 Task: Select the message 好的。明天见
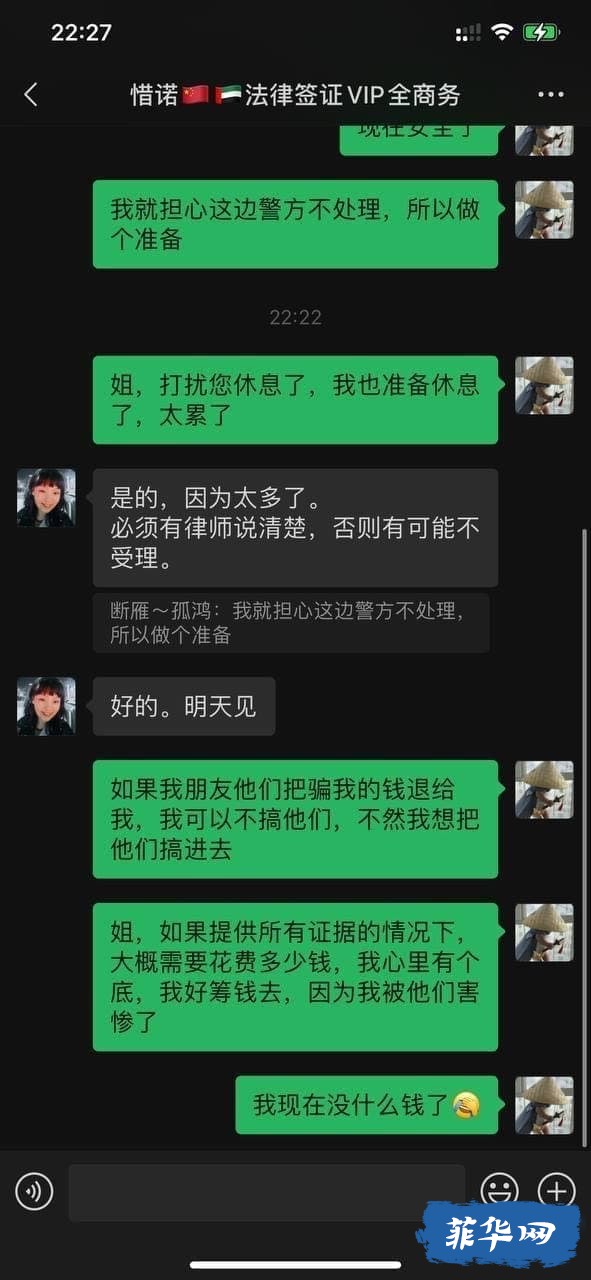pos(184,706)
